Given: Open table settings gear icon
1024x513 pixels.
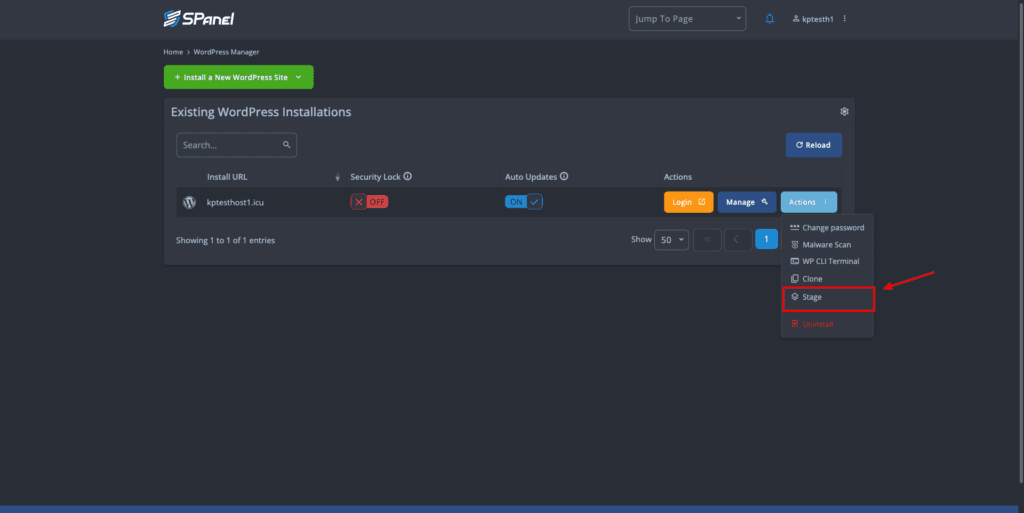Looking at the screenshot, I should click(x=844, y=112).
